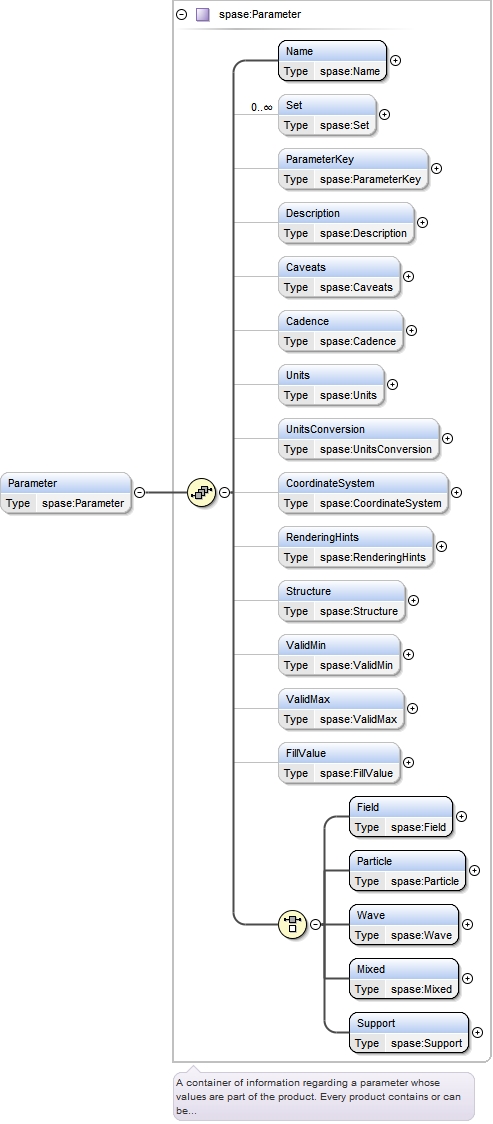
Task: Select the CoordinateSystem element box
Action: 363,493
